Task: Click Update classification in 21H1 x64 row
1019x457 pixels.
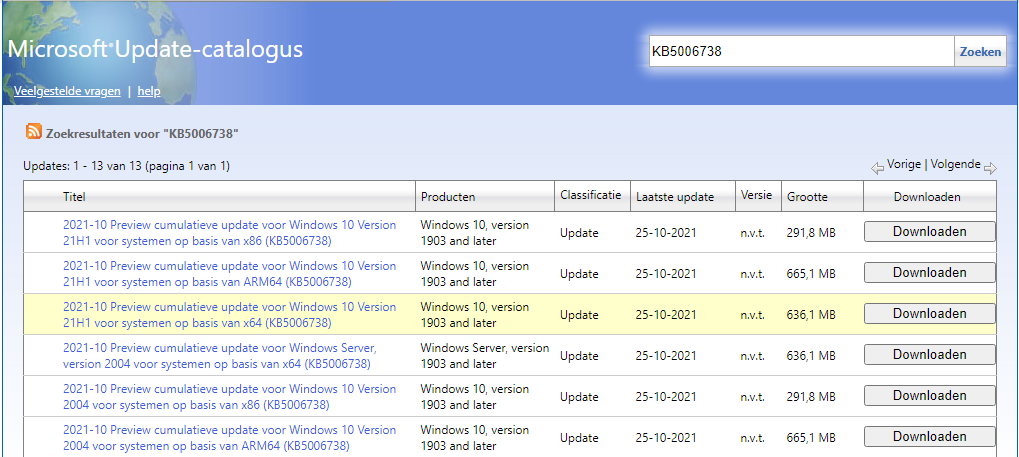Action: pyautogui.click(x=579, y=315)
